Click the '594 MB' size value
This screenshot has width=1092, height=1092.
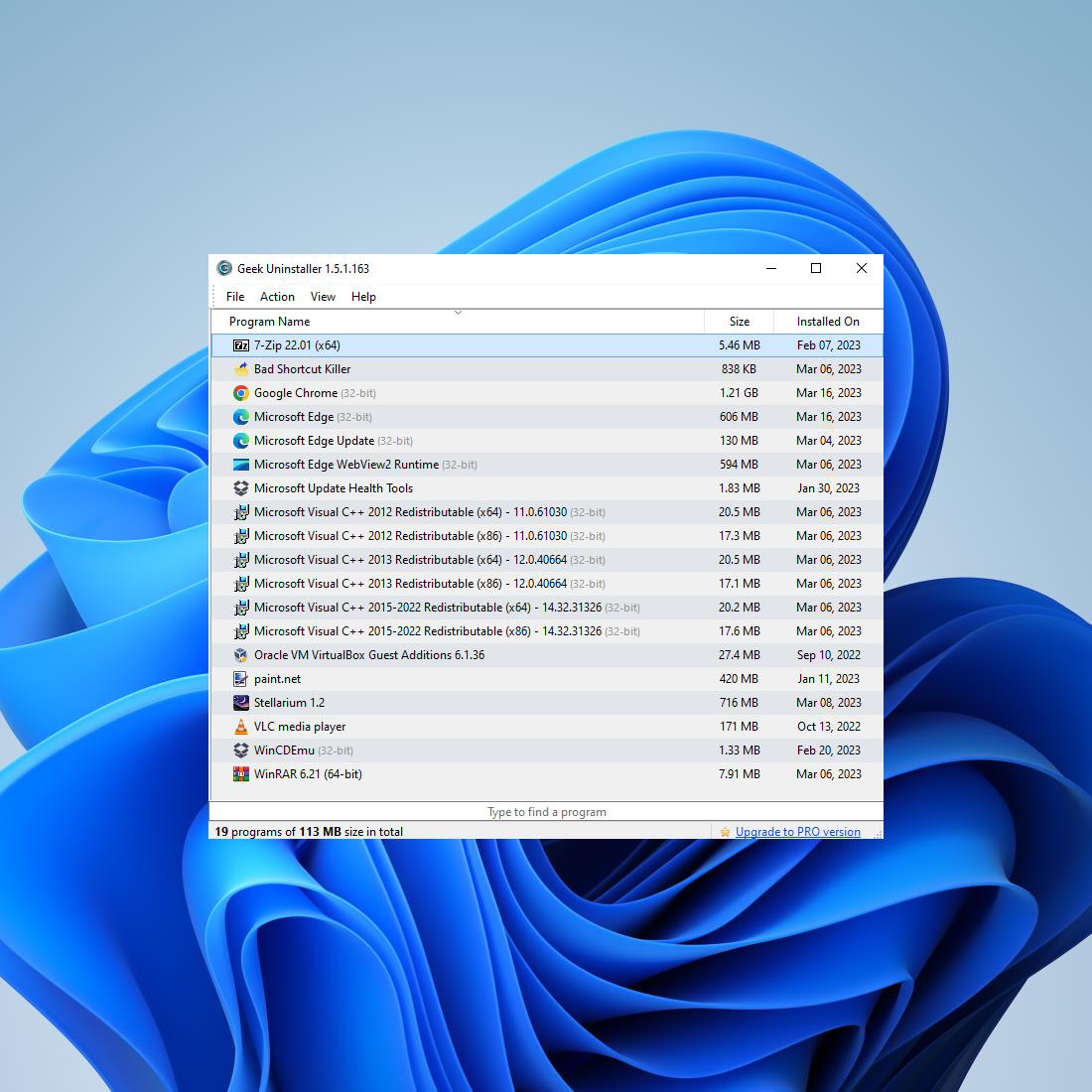pos(739,465)
